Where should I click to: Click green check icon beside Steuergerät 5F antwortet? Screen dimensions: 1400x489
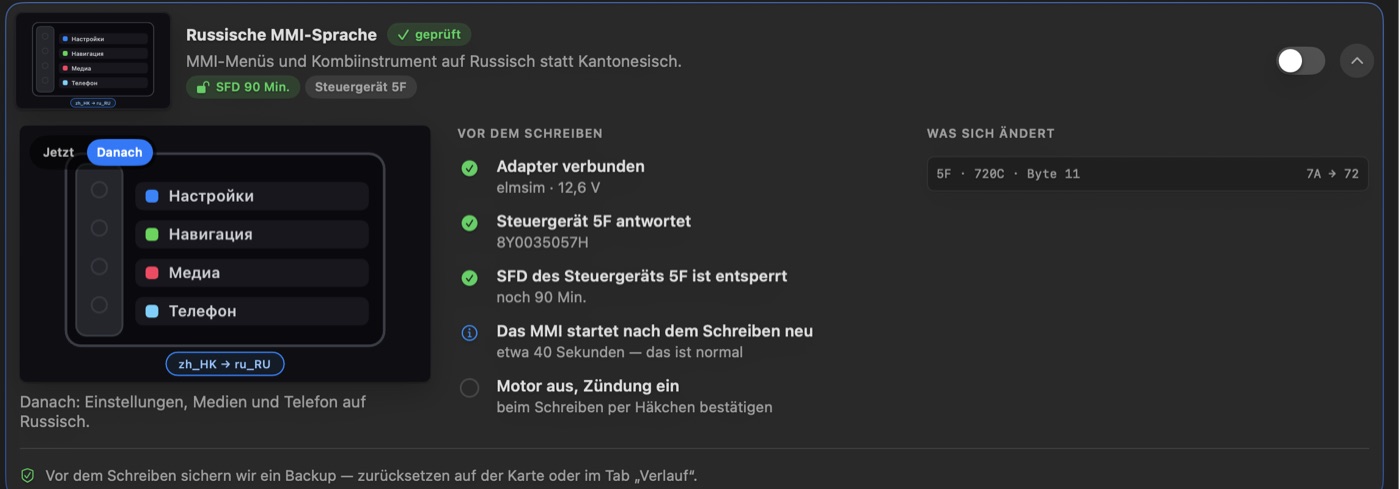pos(469,223)
